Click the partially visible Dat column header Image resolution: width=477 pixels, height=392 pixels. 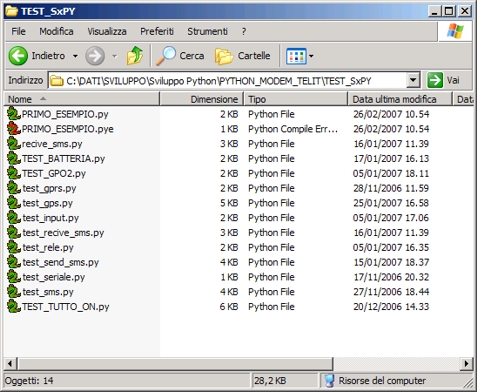tap(463, 99)
